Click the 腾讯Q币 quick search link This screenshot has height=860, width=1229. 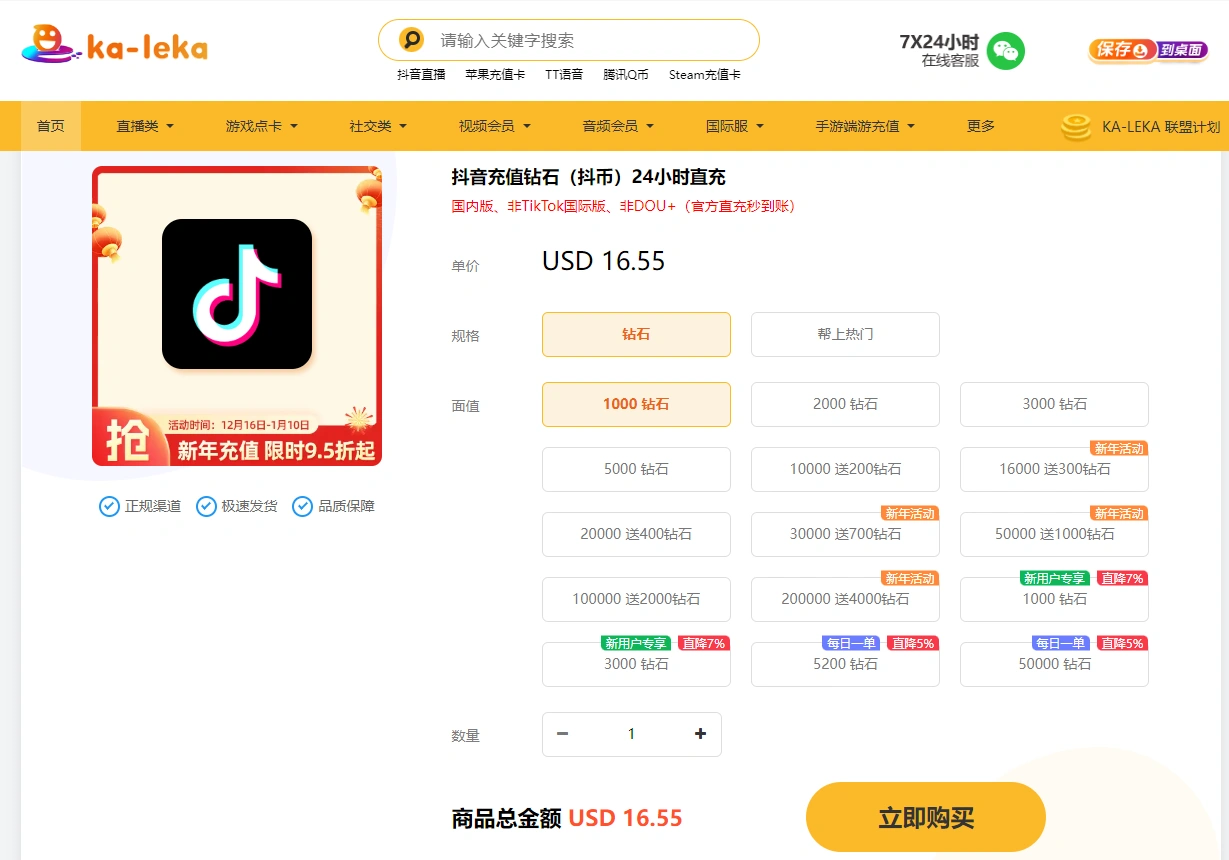coord(626,74)
